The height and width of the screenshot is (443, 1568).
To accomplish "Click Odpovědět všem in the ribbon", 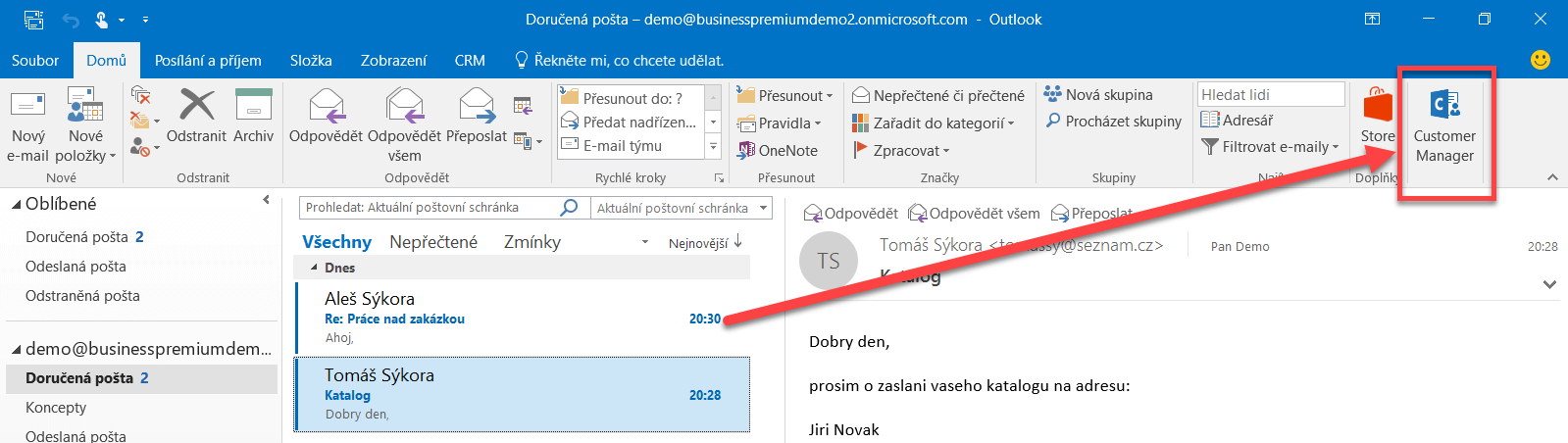I will 404,125.
